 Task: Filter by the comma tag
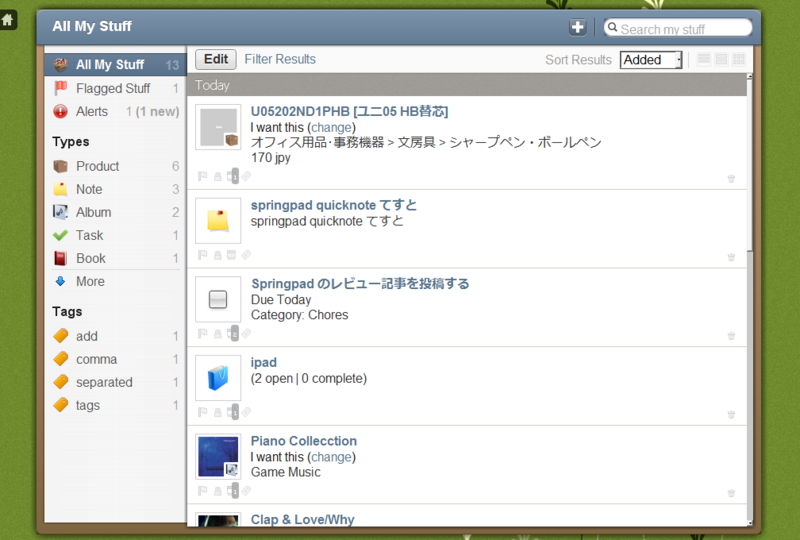(x=115, y=359)
